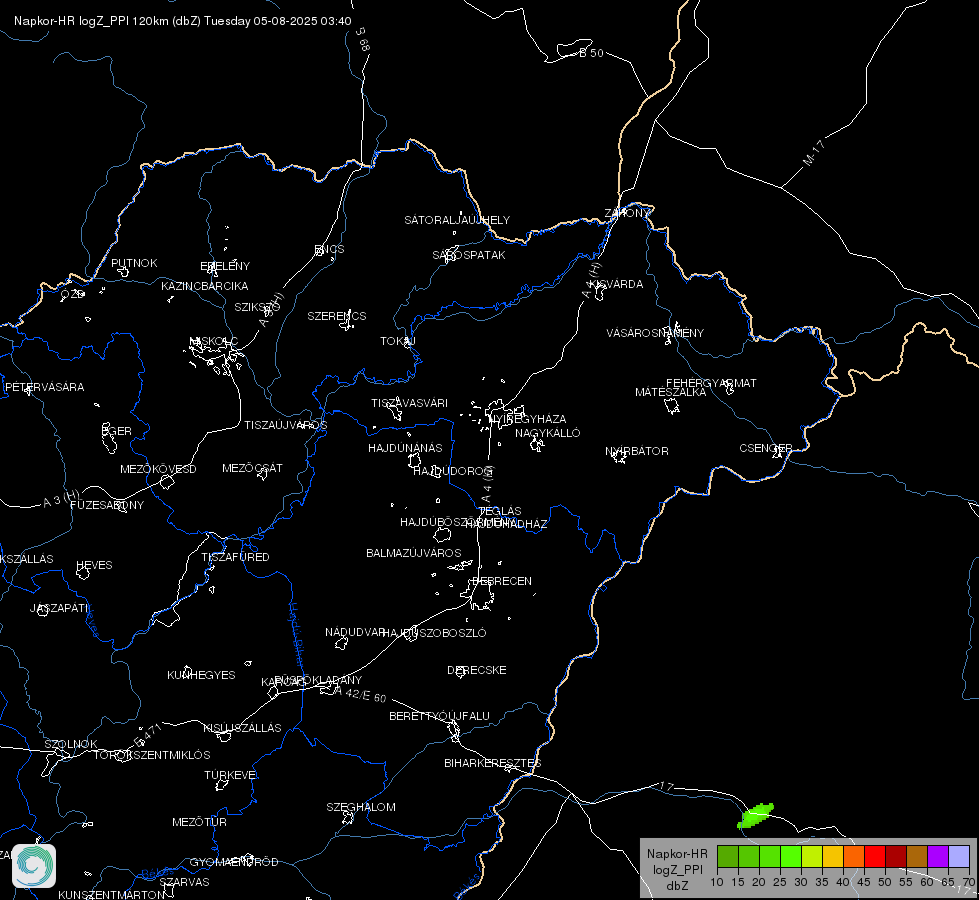The height and width of the screenshot is (900, 979).
Task: Click the HAJDÚSZOBOSZLÓ city label
Action: coord(435,633)
